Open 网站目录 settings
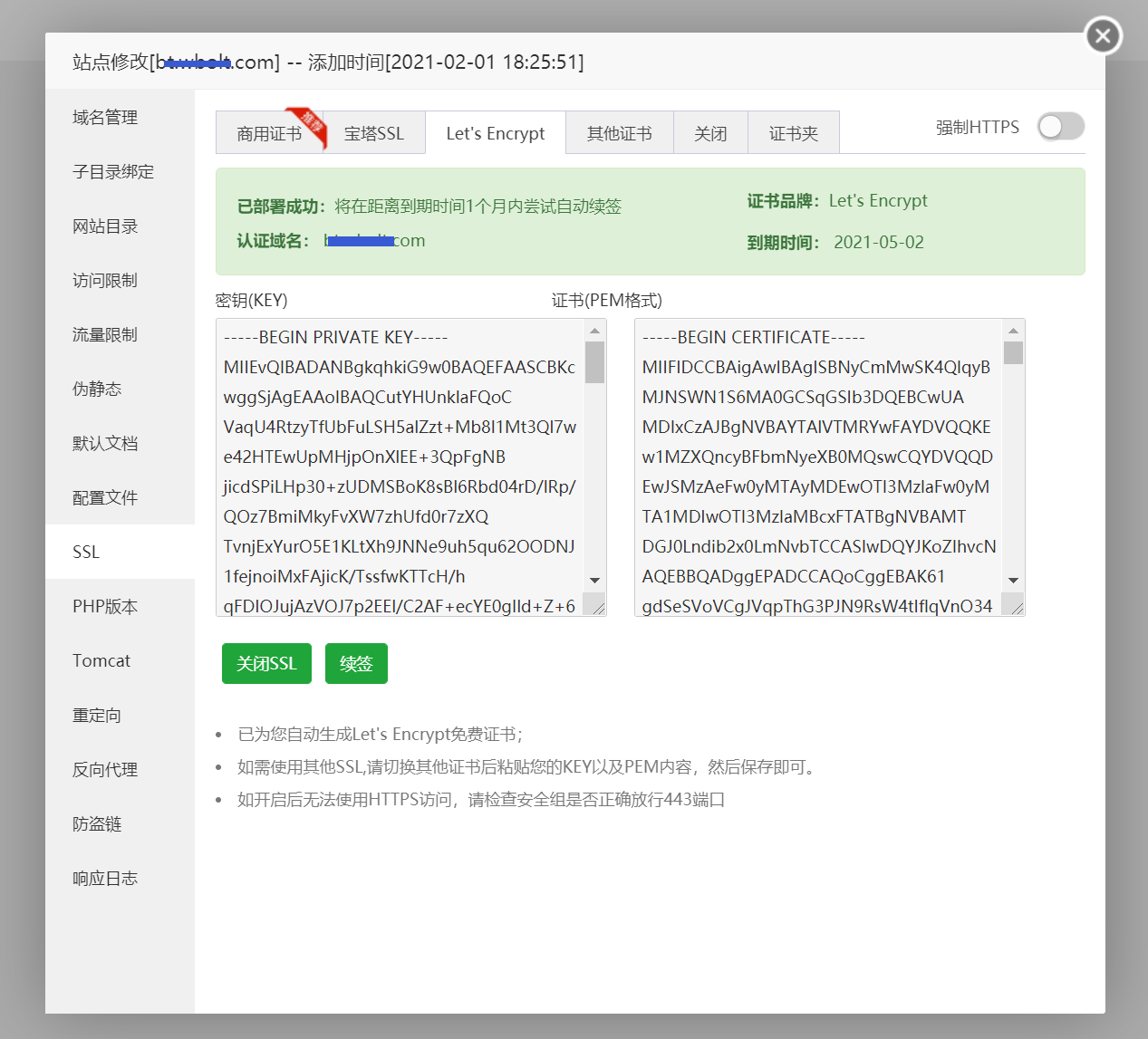The width and height of the screenshot is (1148, 1039). click(x=102, y=226)
